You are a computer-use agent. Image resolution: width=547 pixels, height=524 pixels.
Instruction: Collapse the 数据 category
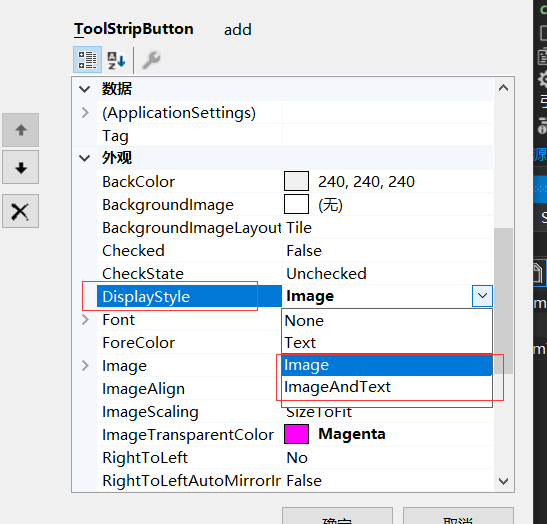[x=84, y=89]
